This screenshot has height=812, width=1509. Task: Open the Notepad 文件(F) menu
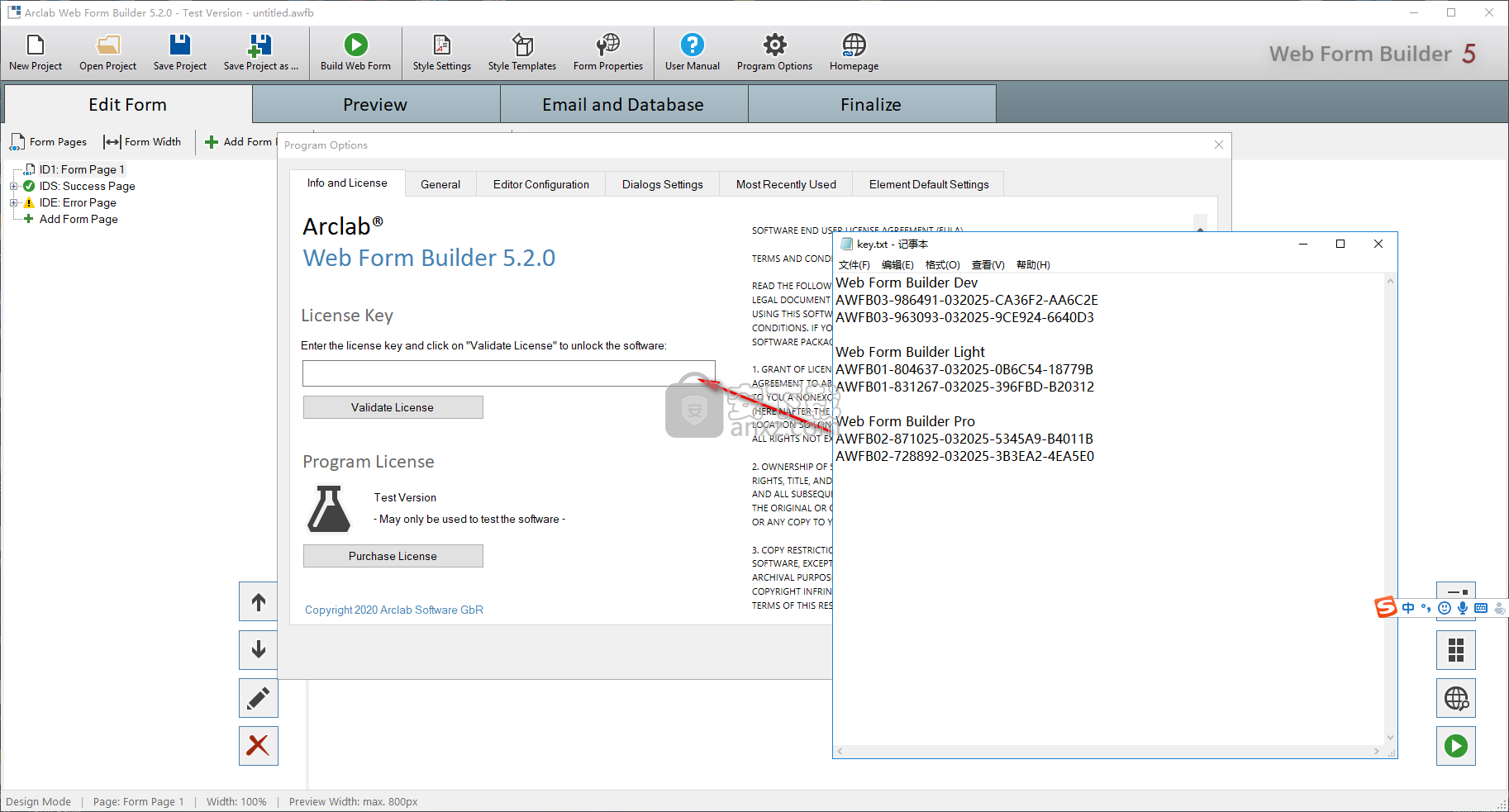click(854, 265)
